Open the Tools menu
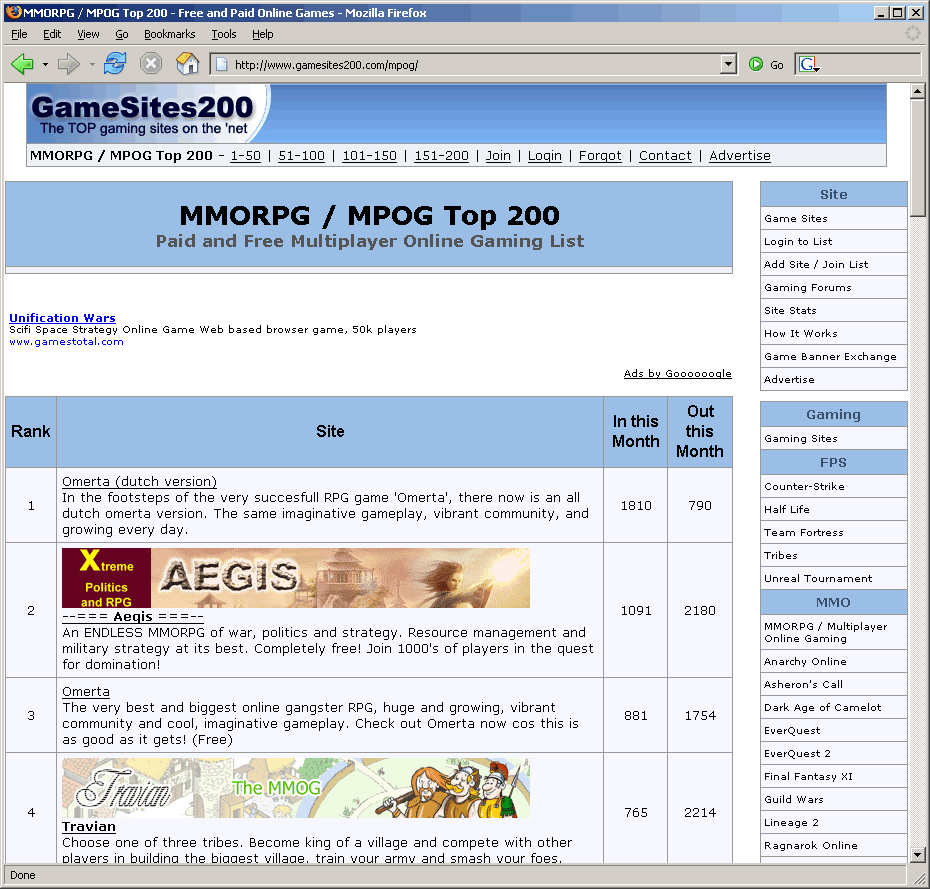Viewport: 930px width, 889px height. pyautogui.click(x=224, y=34)
